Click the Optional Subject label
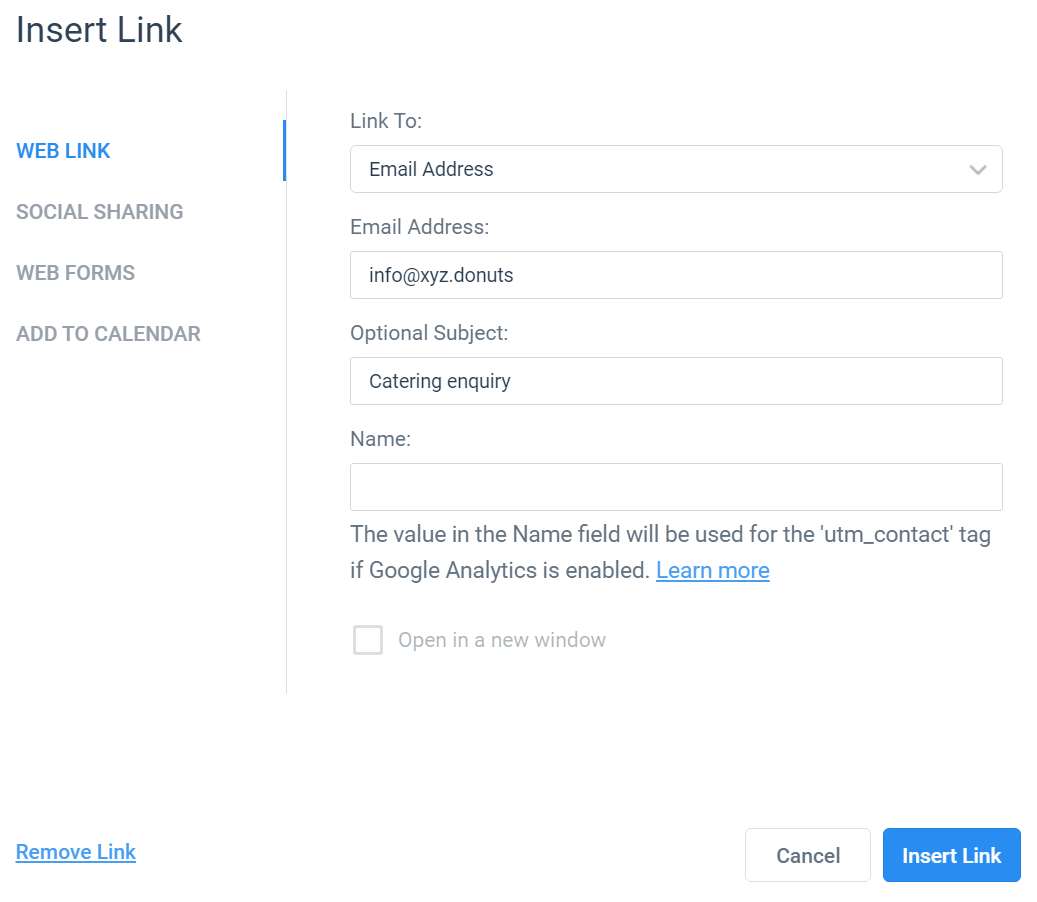1037x902 pixels. (429, 333)
